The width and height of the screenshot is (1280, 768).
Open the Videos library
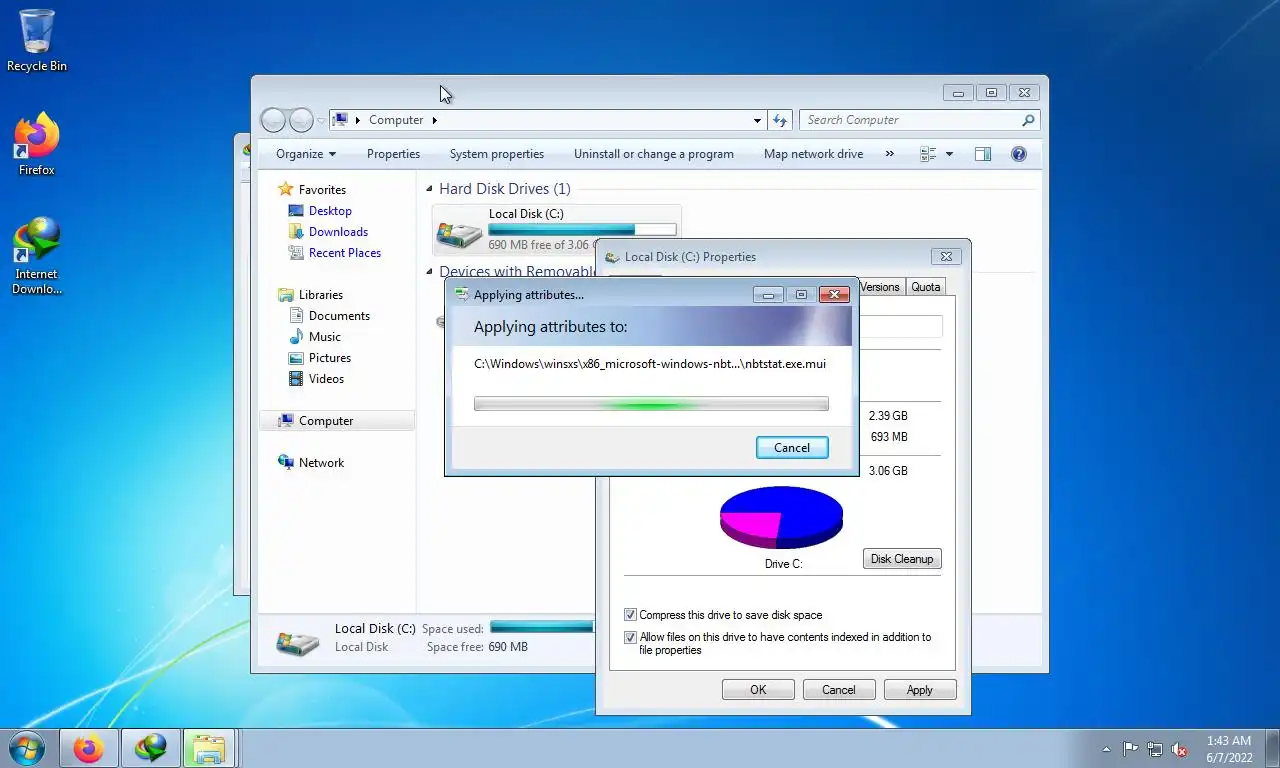(x=326, y=379)
